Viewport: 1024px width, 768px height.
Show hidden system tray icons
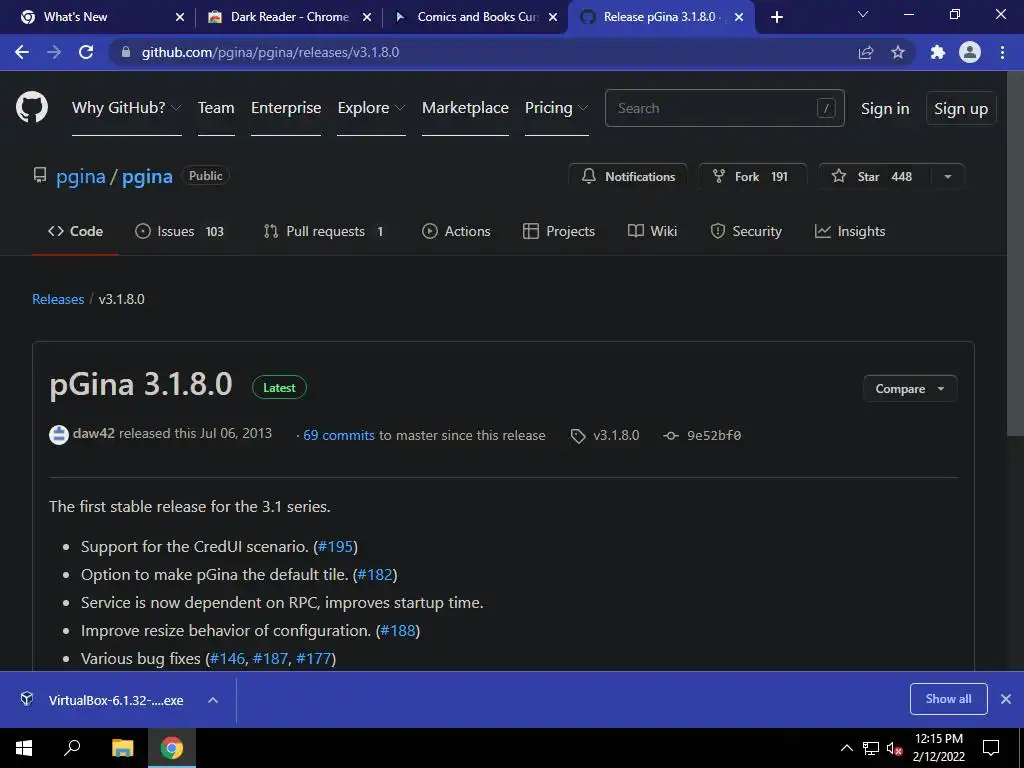pyautogui.click(x=846, y=748)
